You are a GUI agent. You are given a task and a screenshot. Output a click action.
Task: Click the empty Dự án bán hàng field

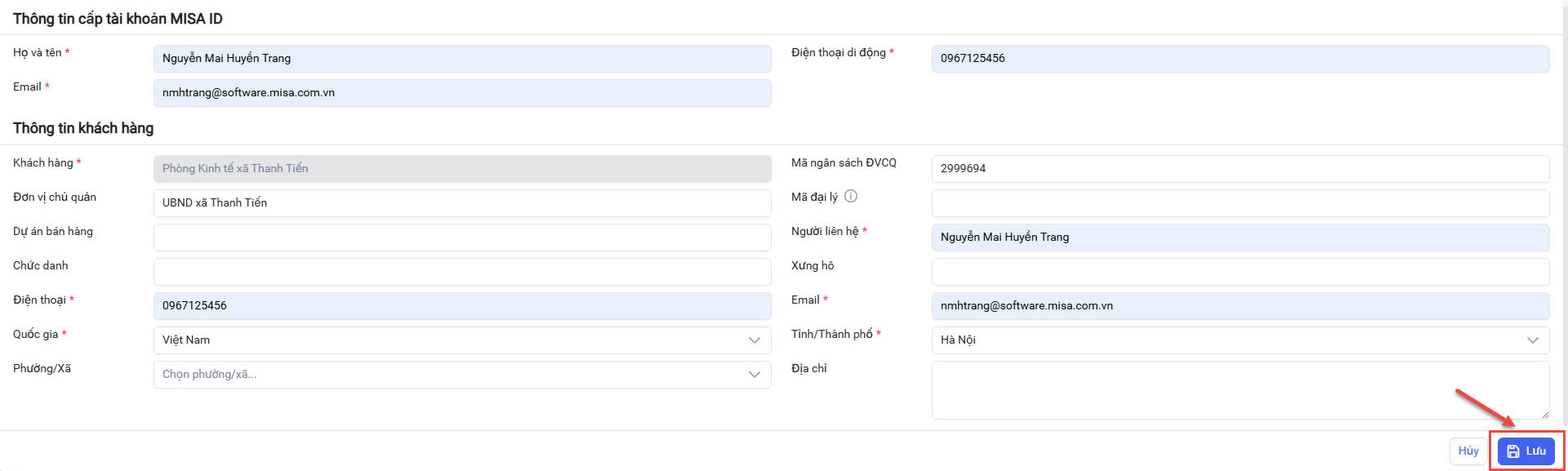pyautogui.click(x=461, y=238)
